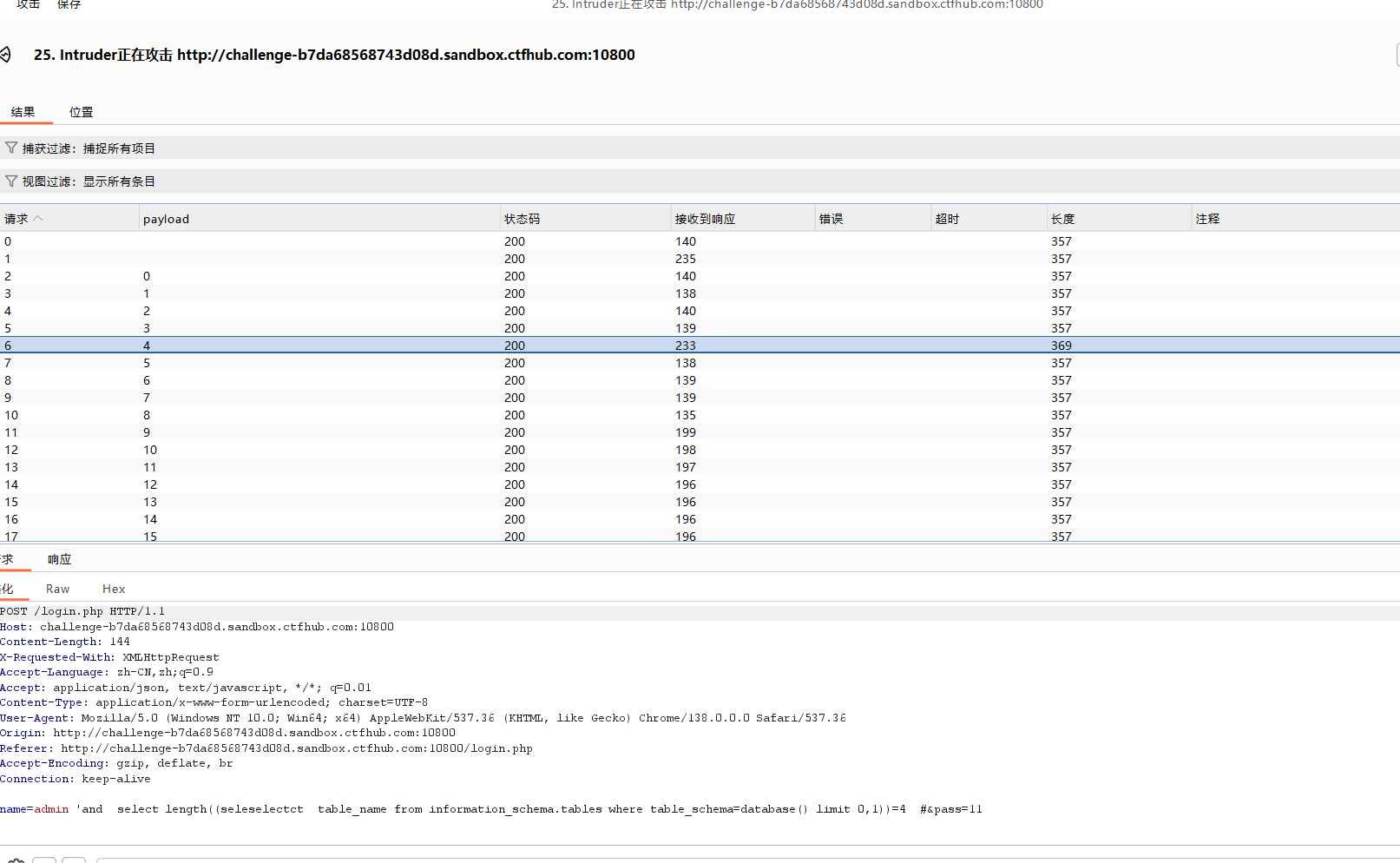Screen dimensions: 1400x863
Task: Open the 攻击 menu
Action: click(27, 5)
